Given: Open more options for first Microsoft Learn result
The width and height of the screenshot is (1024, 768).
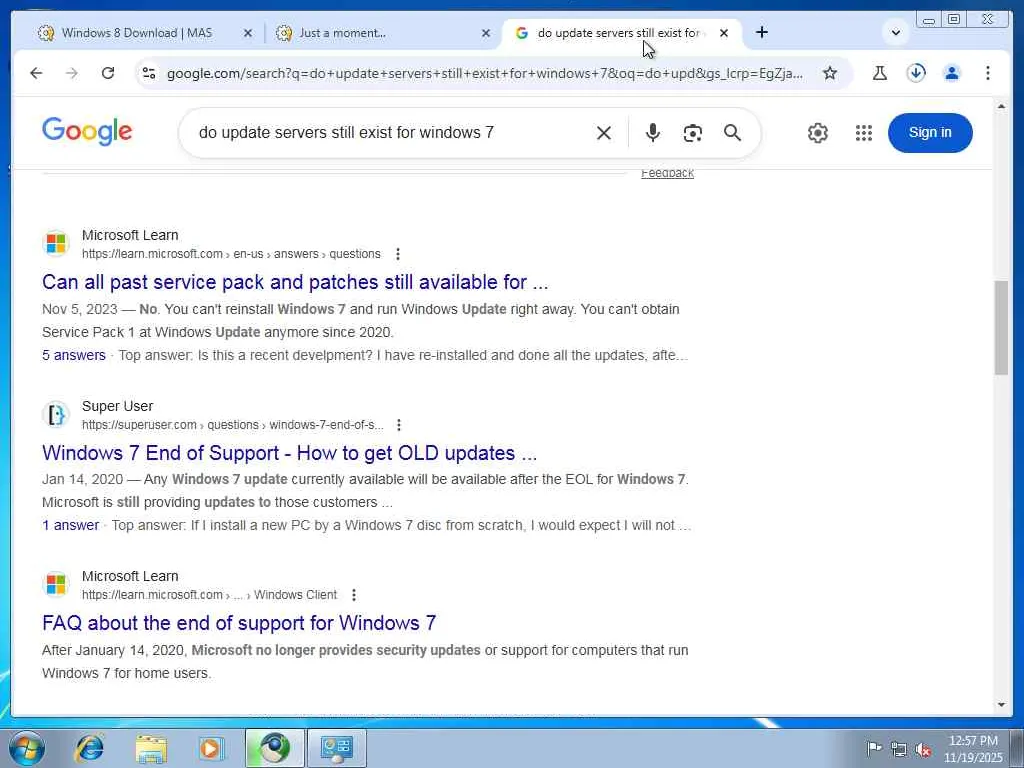Looking at the screenshot, I should 398,254.
